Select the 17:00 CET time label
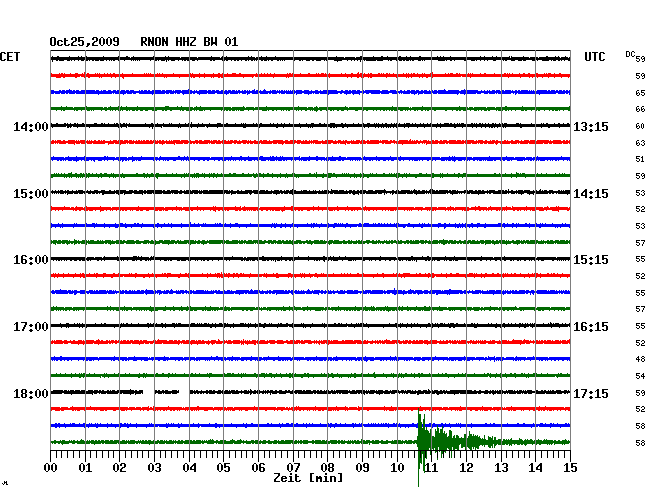 (x=31, y=327)
